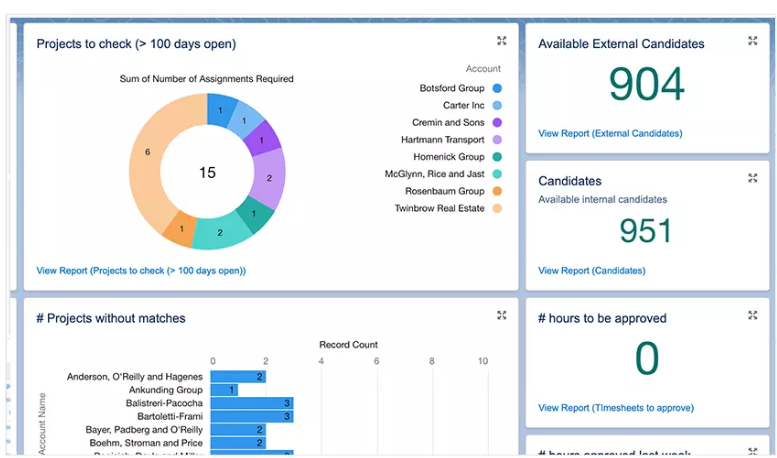Click the Balistreri-Pacocha bar in chart

252,403
